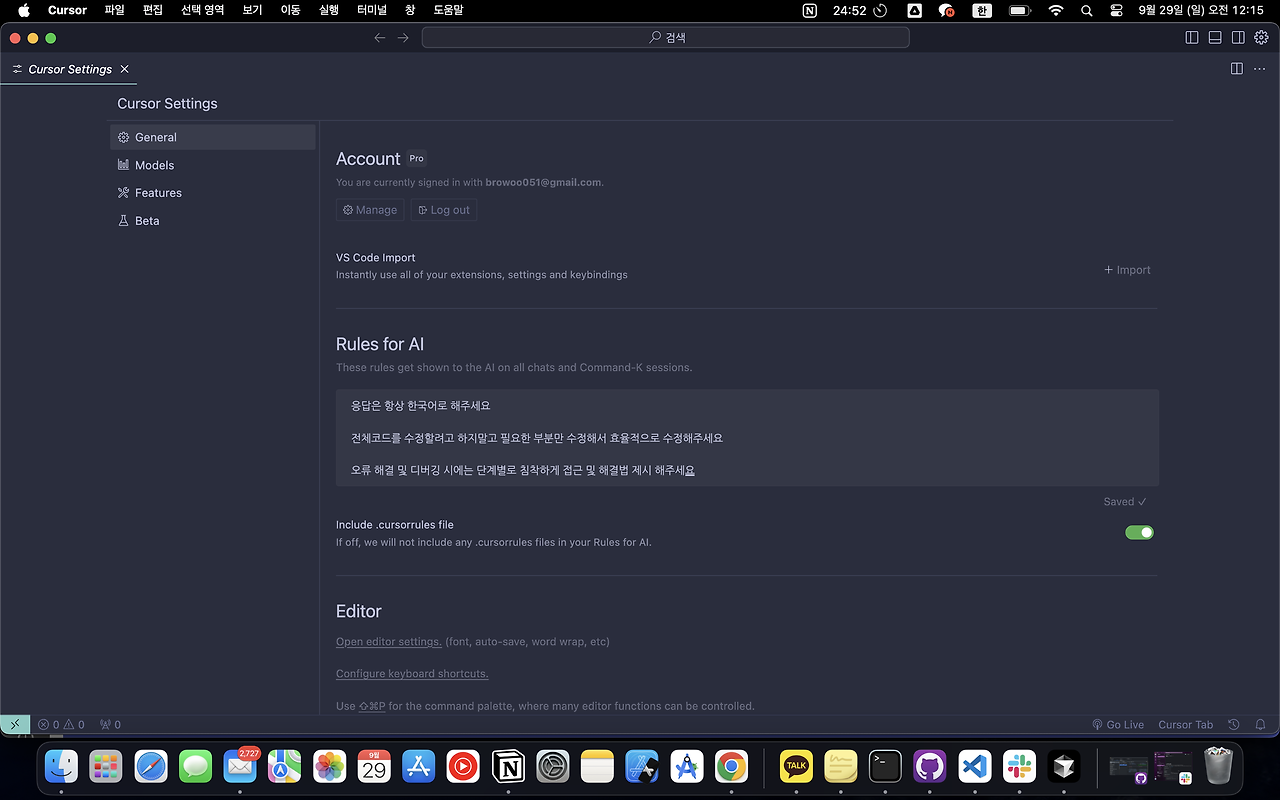Go forward with the right navigation arrow
The width and height of the screenshot is (1280, 800).
click(x=403, y=38)
